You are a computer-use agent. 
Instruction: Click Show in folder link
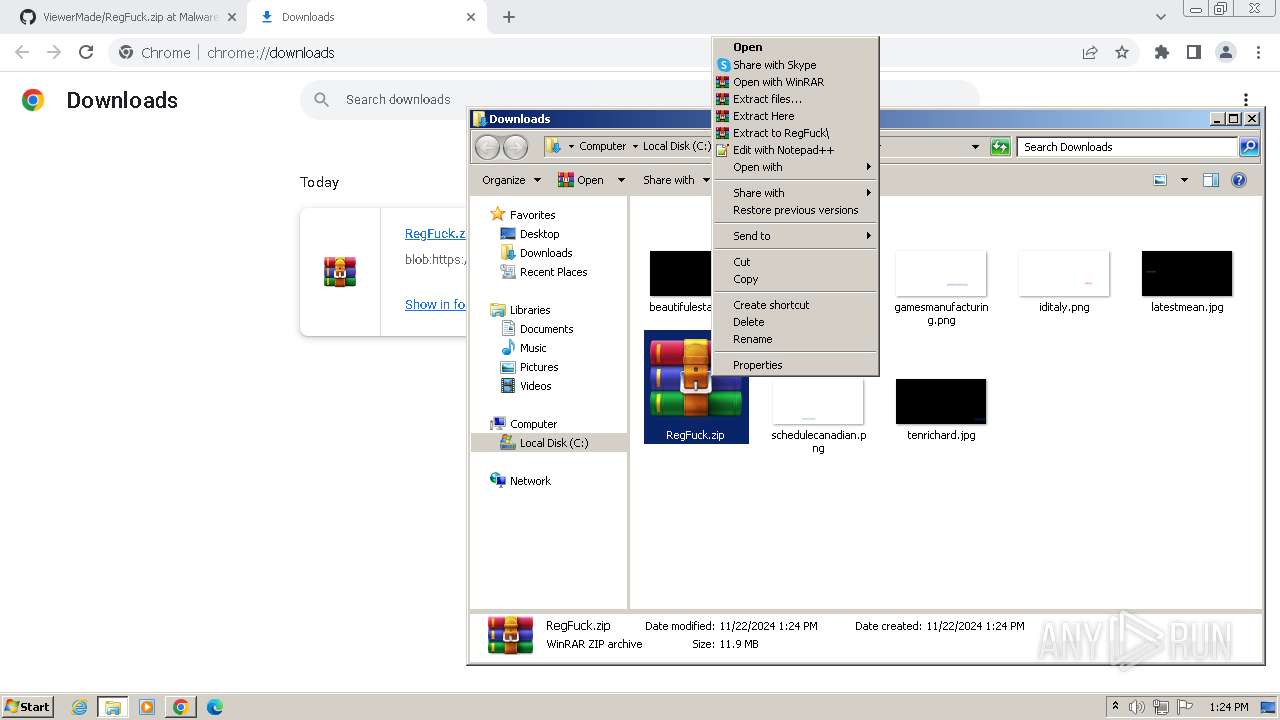pyautogui.click(x=435, y=304)
